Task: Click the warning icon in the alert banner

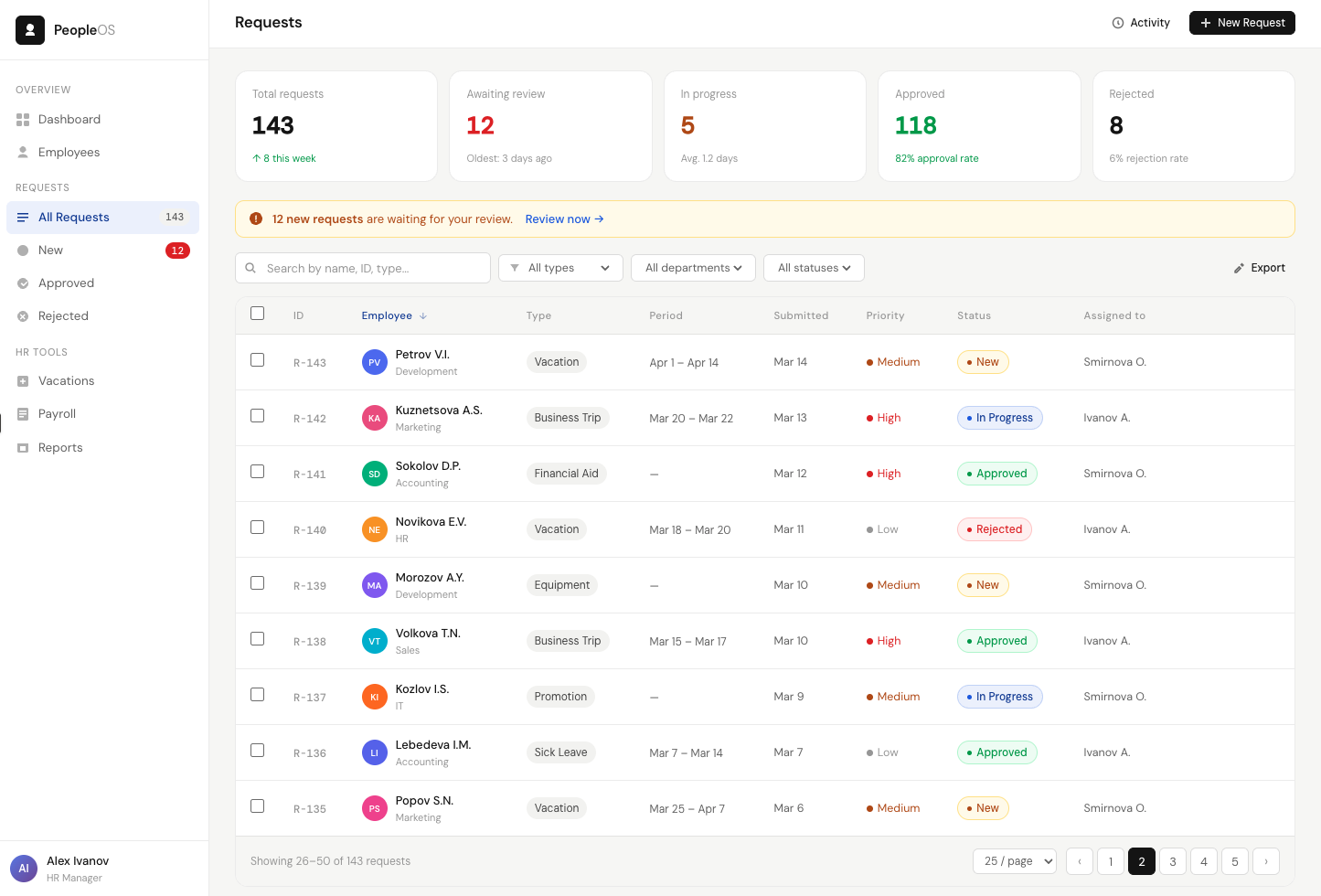Action: point(256,219)
